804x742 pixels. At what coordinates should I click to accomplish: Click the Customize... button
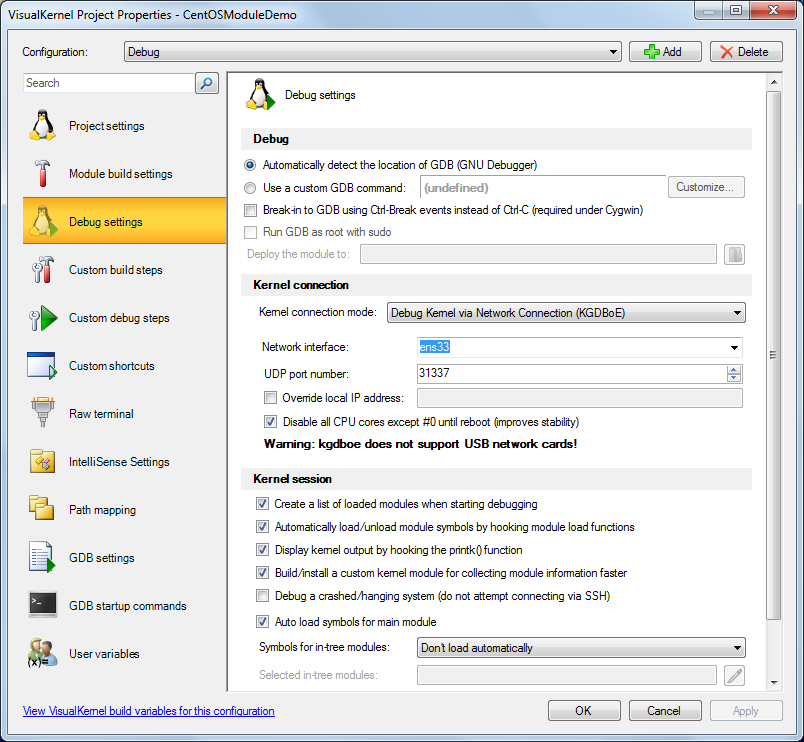coord(706,187)
